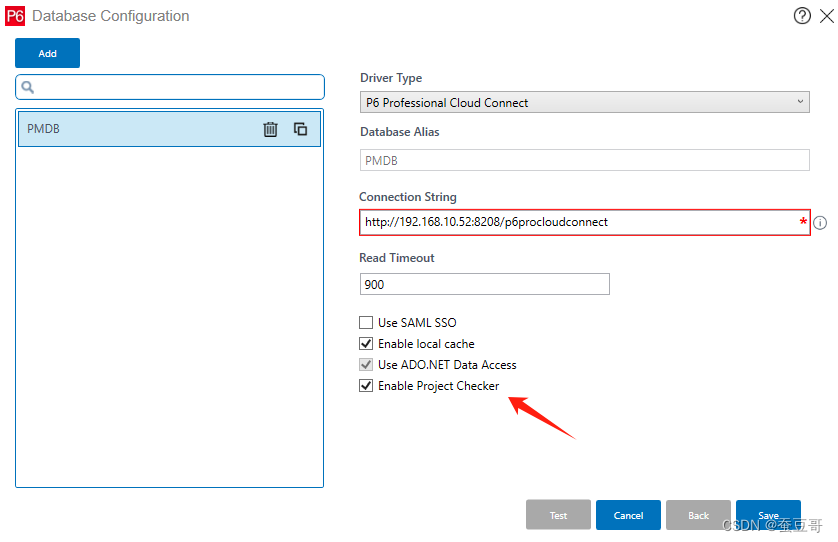Click into the Read Timeout field
This screenshot has height=542, width=838.
coord(485,284)
